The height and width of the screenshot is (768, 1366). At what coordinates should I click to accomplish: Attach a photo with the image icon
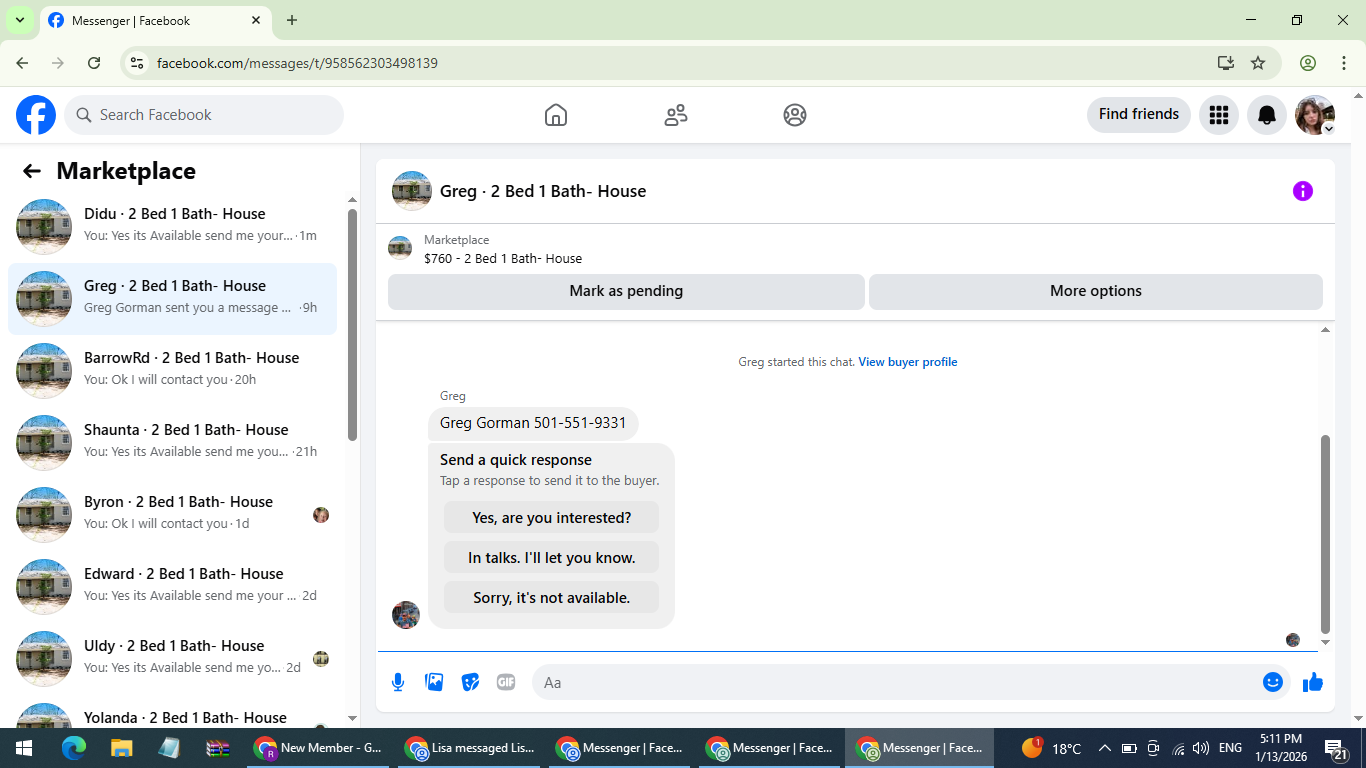[x=434, y=682]
